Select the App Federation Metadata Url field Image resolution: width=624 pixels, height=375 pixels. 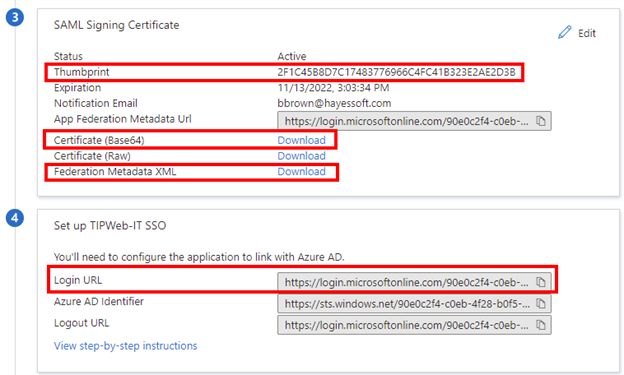click(x=414, y=121)
